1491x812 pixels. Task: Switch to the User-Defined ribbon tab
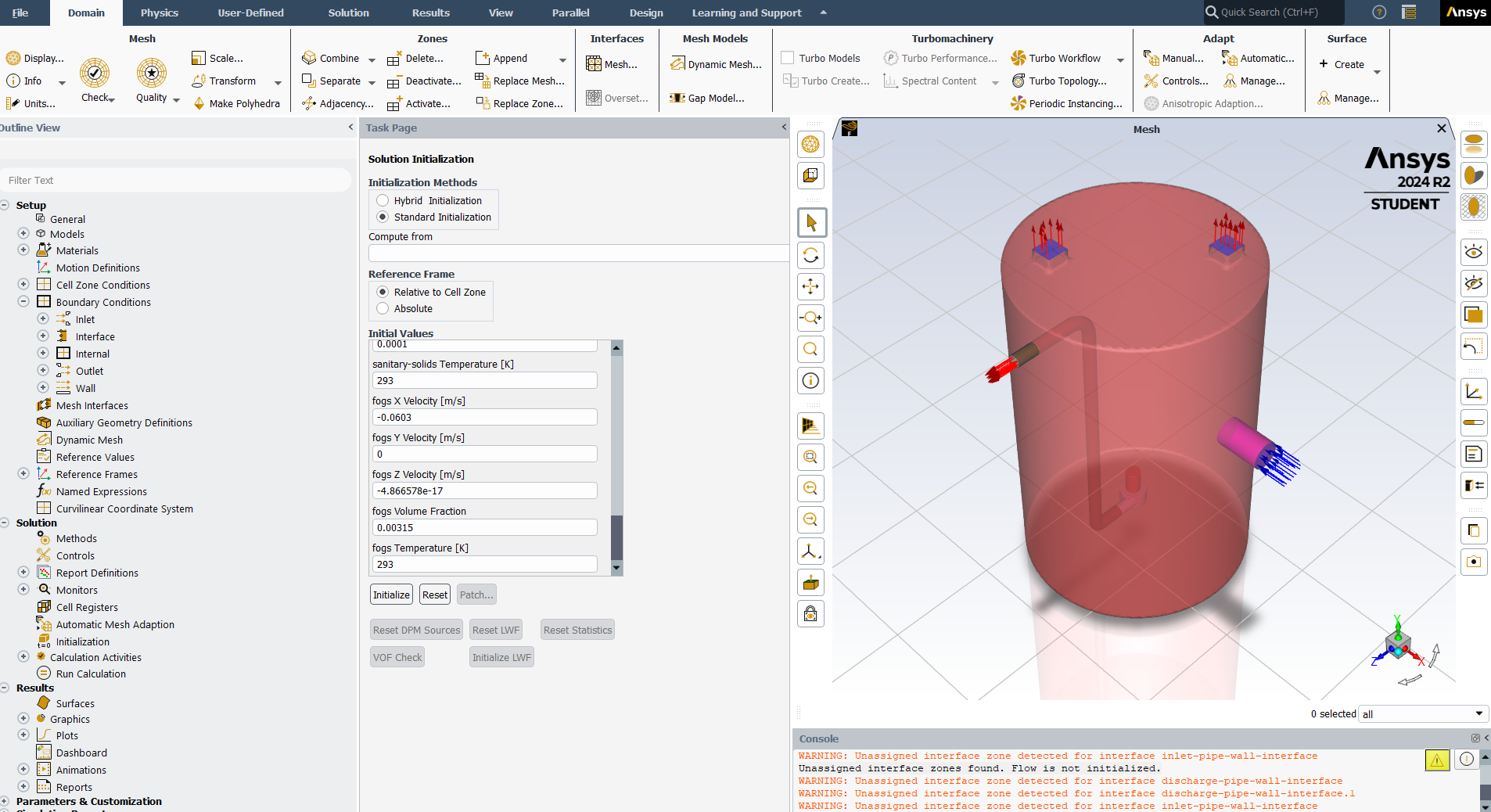point(251,13)
